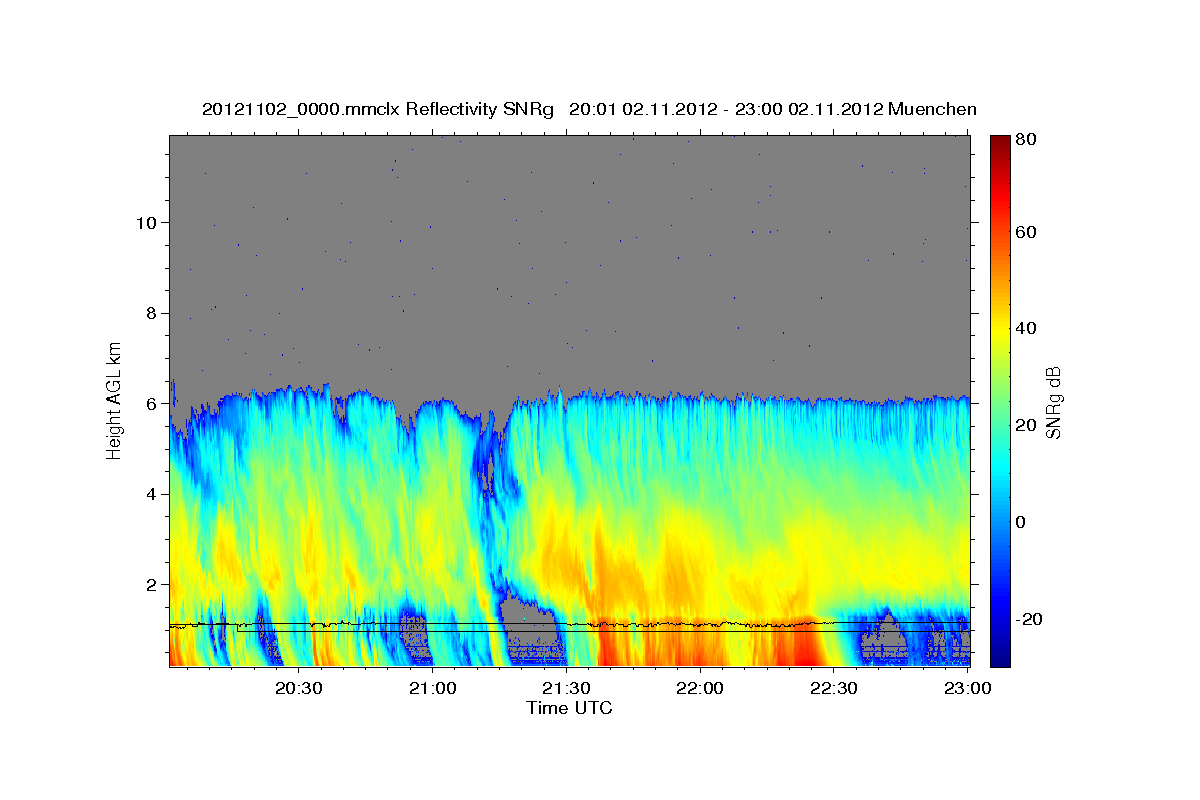Viewport: 1200px width, 800px height.
Task: Click the 'SNRg dB' colorbar title
Action: pos(1053,401)
